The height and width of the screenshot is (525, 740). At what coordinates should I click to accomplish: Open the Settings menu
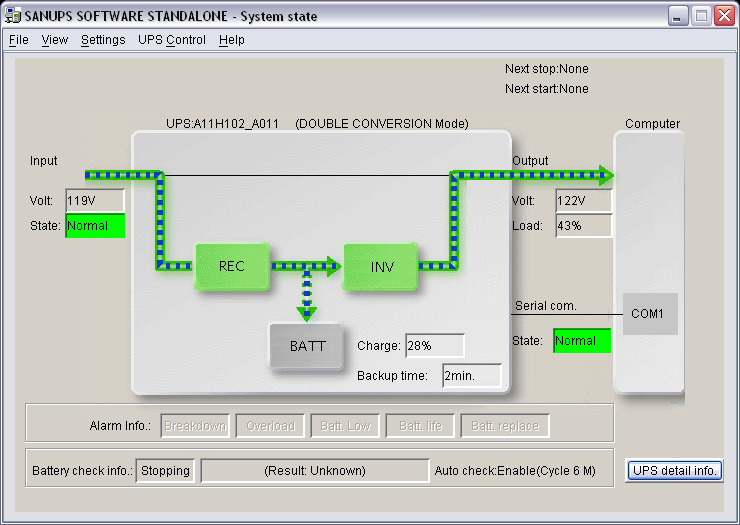coord(103,40)
